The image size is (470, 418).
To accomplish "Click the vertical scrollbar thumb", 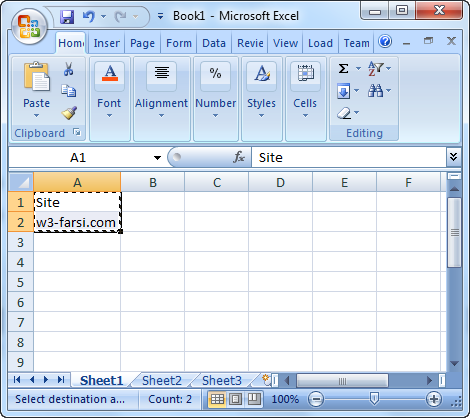I will pyautogui.click(x=454, y=232).
